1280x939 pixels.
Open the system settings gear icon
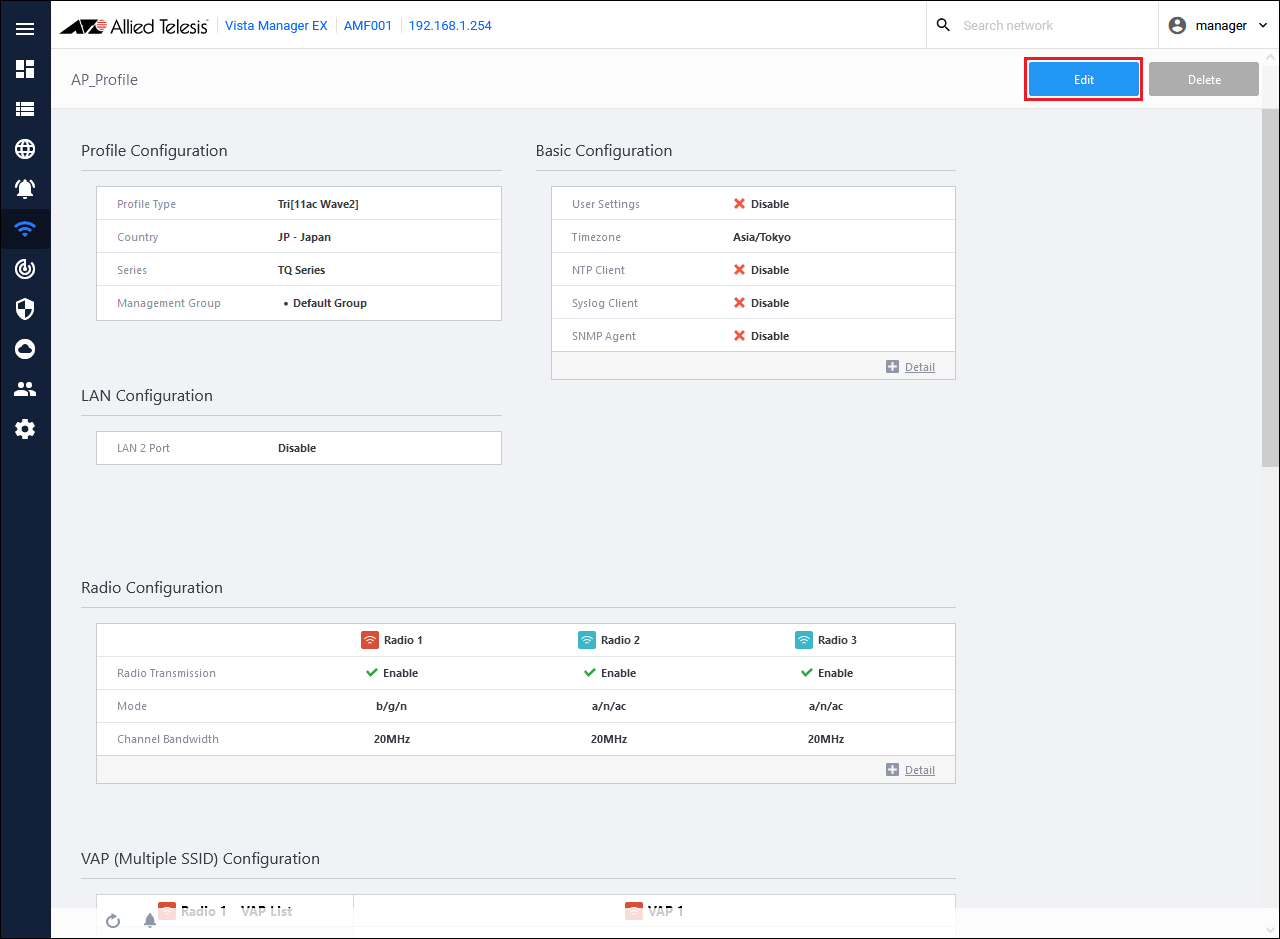pyautogui.click(x=25, y=429)
